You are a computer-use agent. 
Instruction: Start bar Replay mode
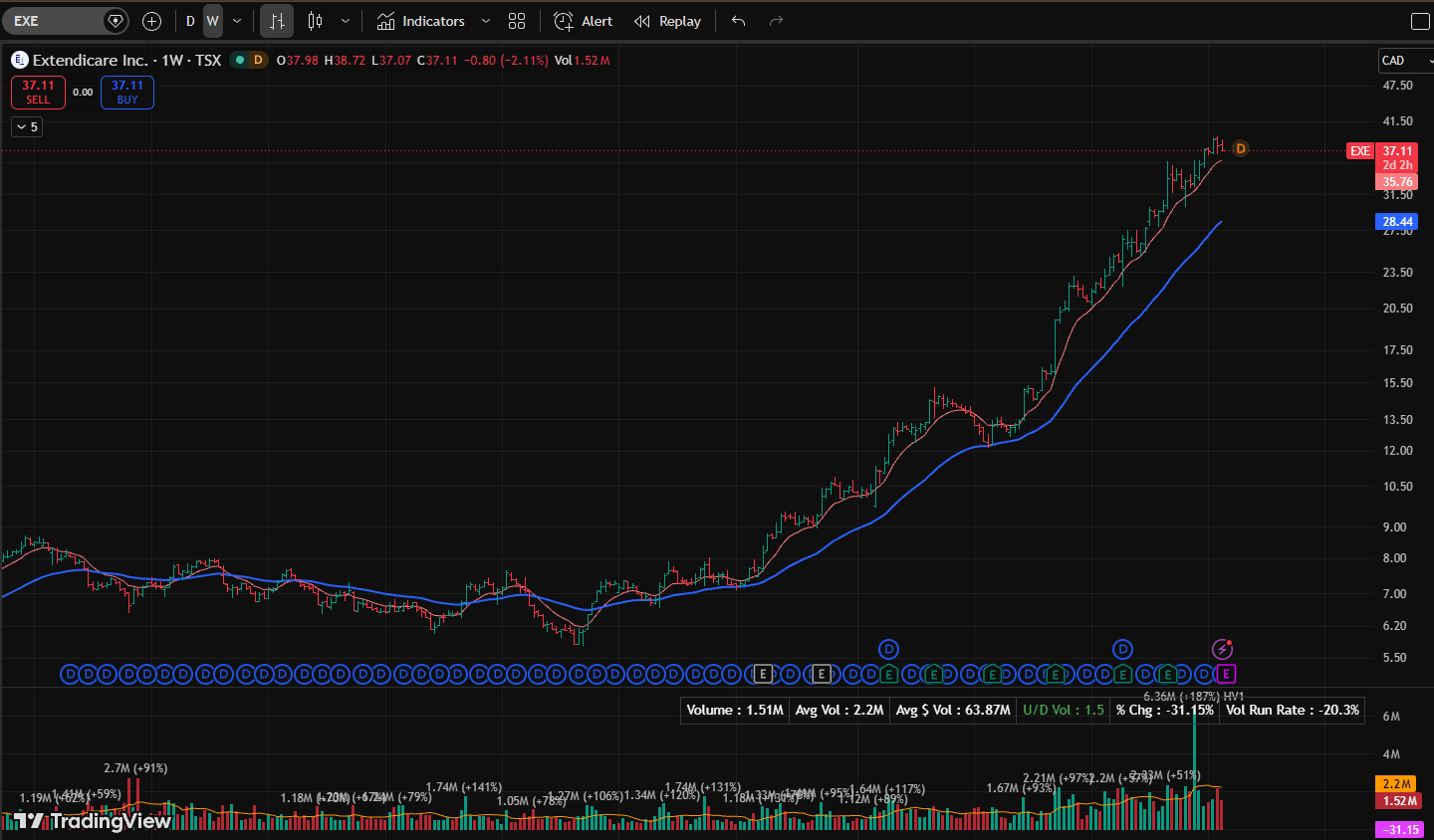pos(667,21)
